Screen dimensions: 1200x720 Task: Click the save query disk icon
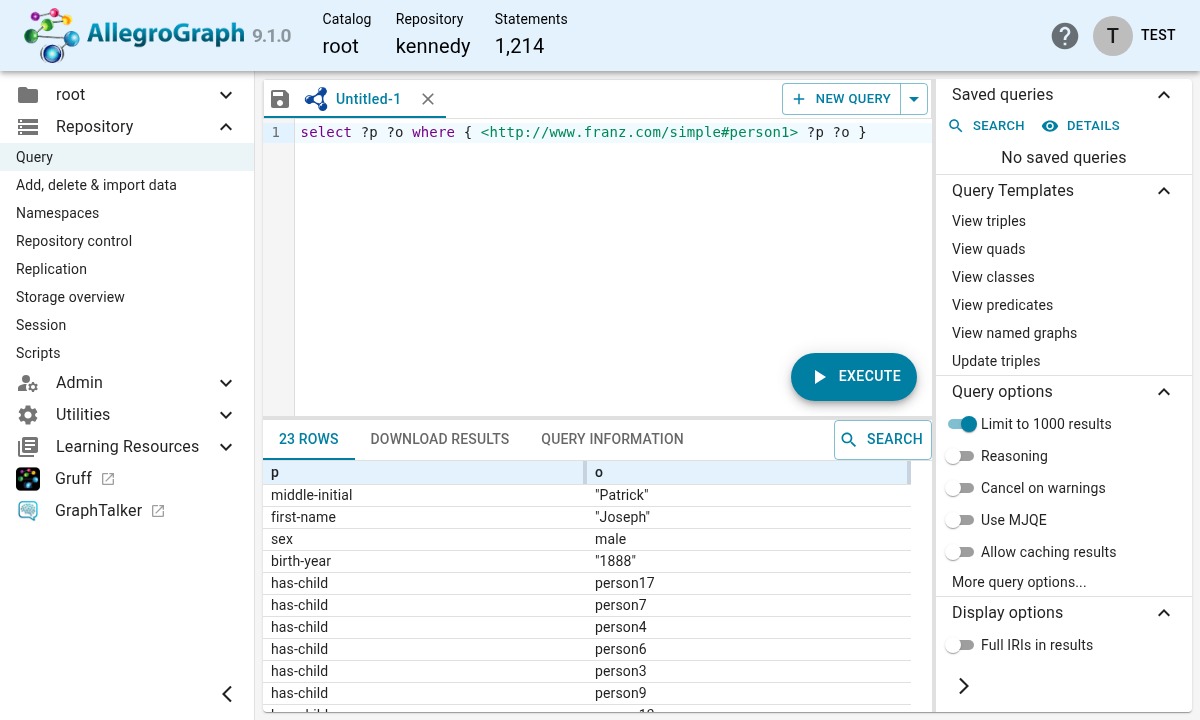point(280,99)
